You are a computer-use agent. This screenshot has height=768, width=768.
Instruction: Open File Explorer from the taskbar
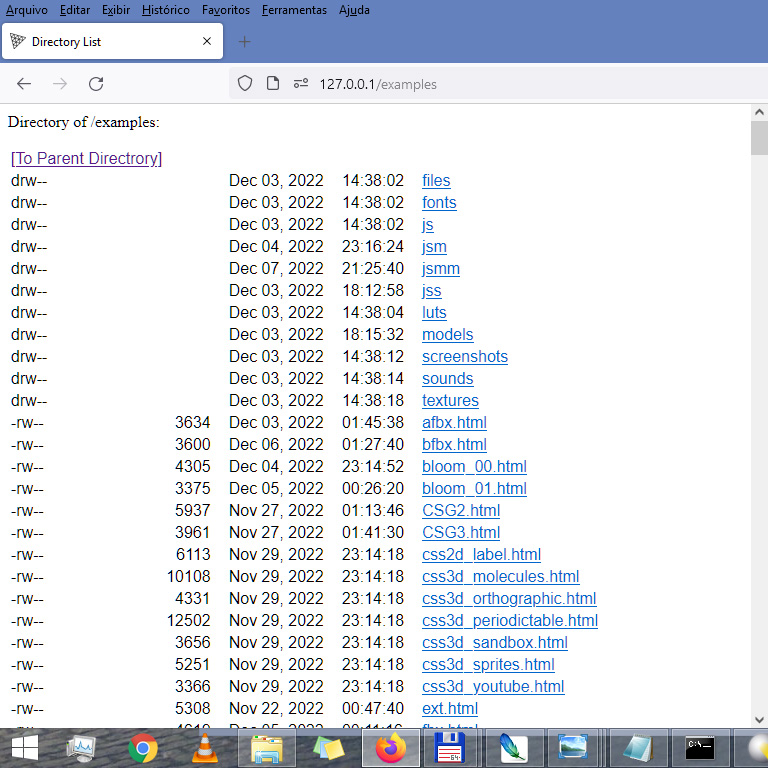coord(266,748)
